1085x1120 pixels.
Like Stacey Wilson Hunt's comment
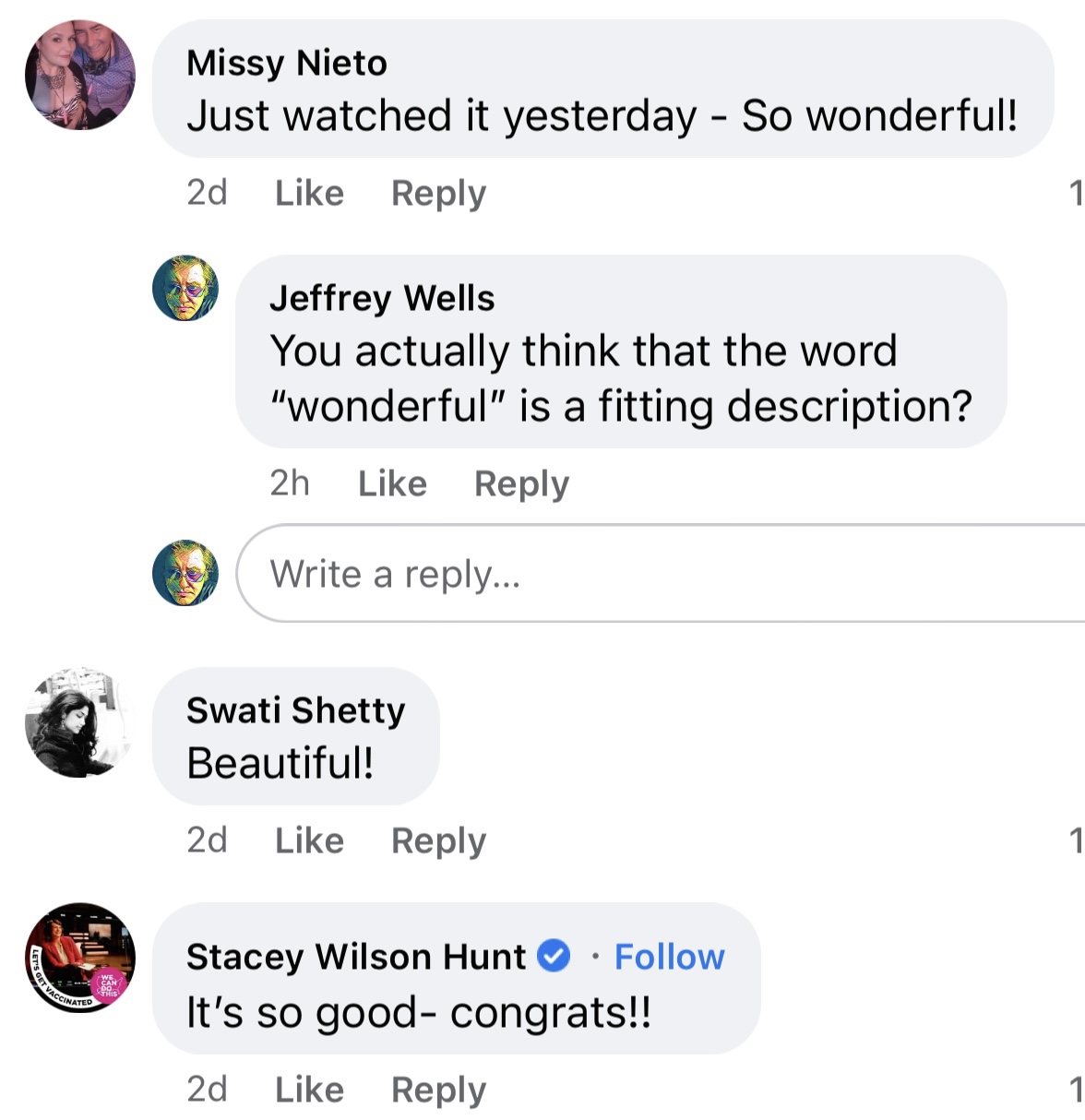[x=309, y=1090]
